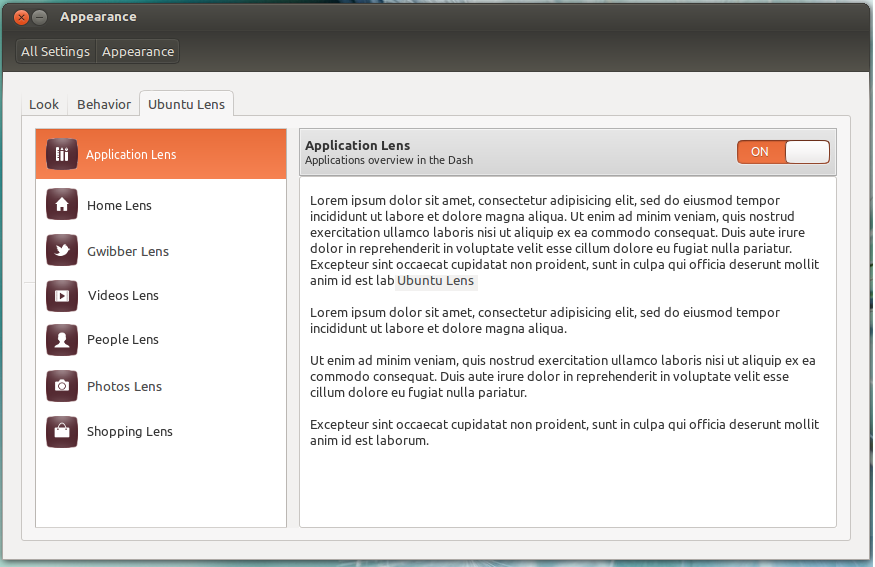Select the Photos Lens text label
The height and width of the screenshot is (567, 875).
(124, 386)
